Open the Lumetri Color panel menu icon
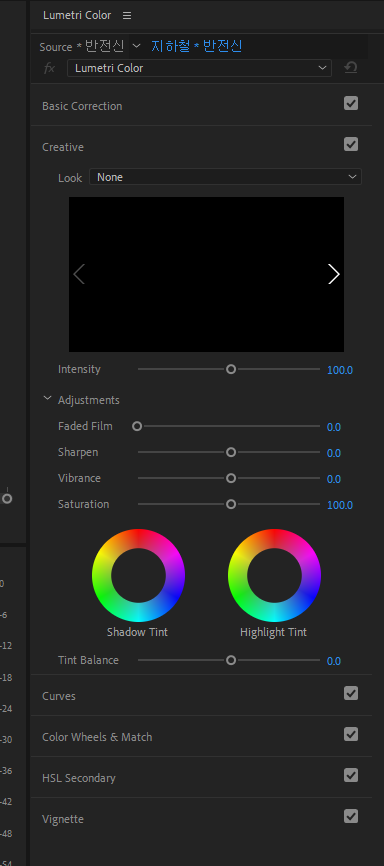 [127, 15]
